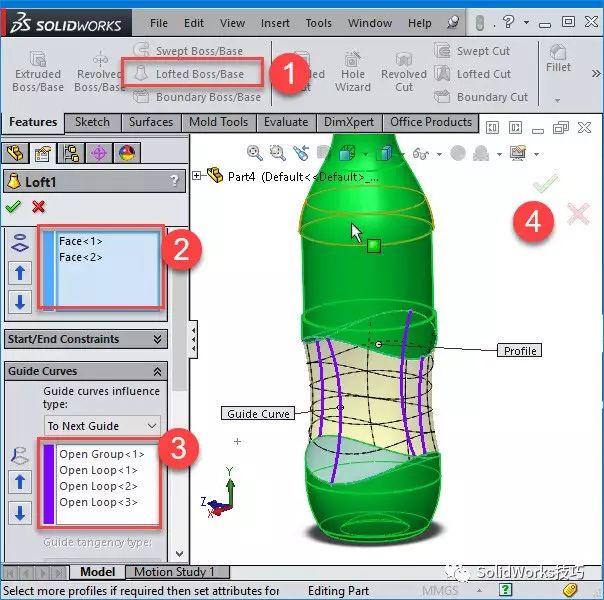Screen dimensions: 604x600
Task: Open DimXpertManager tab icon
Action: click(x=99, y=153)
